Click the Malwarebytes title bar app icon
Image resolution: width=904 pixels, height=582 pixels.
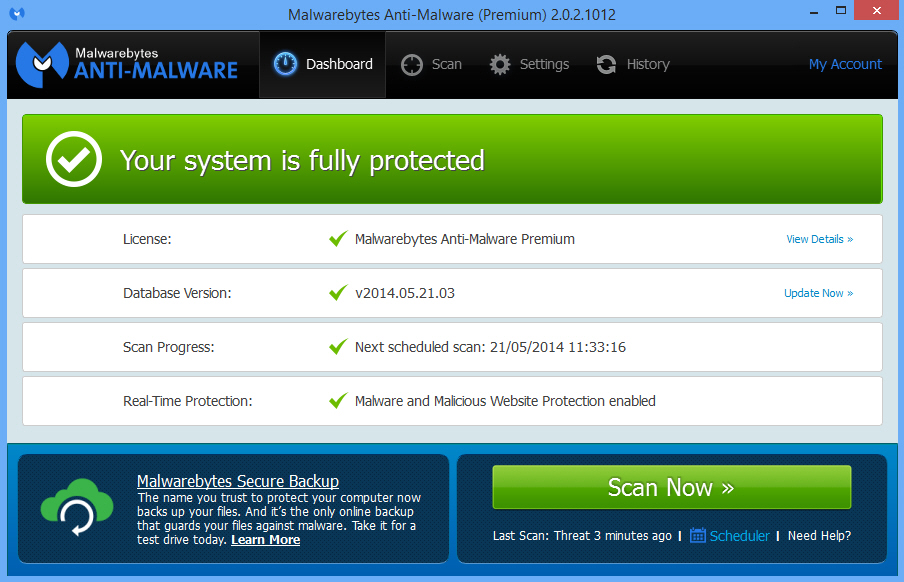point(17,14)
